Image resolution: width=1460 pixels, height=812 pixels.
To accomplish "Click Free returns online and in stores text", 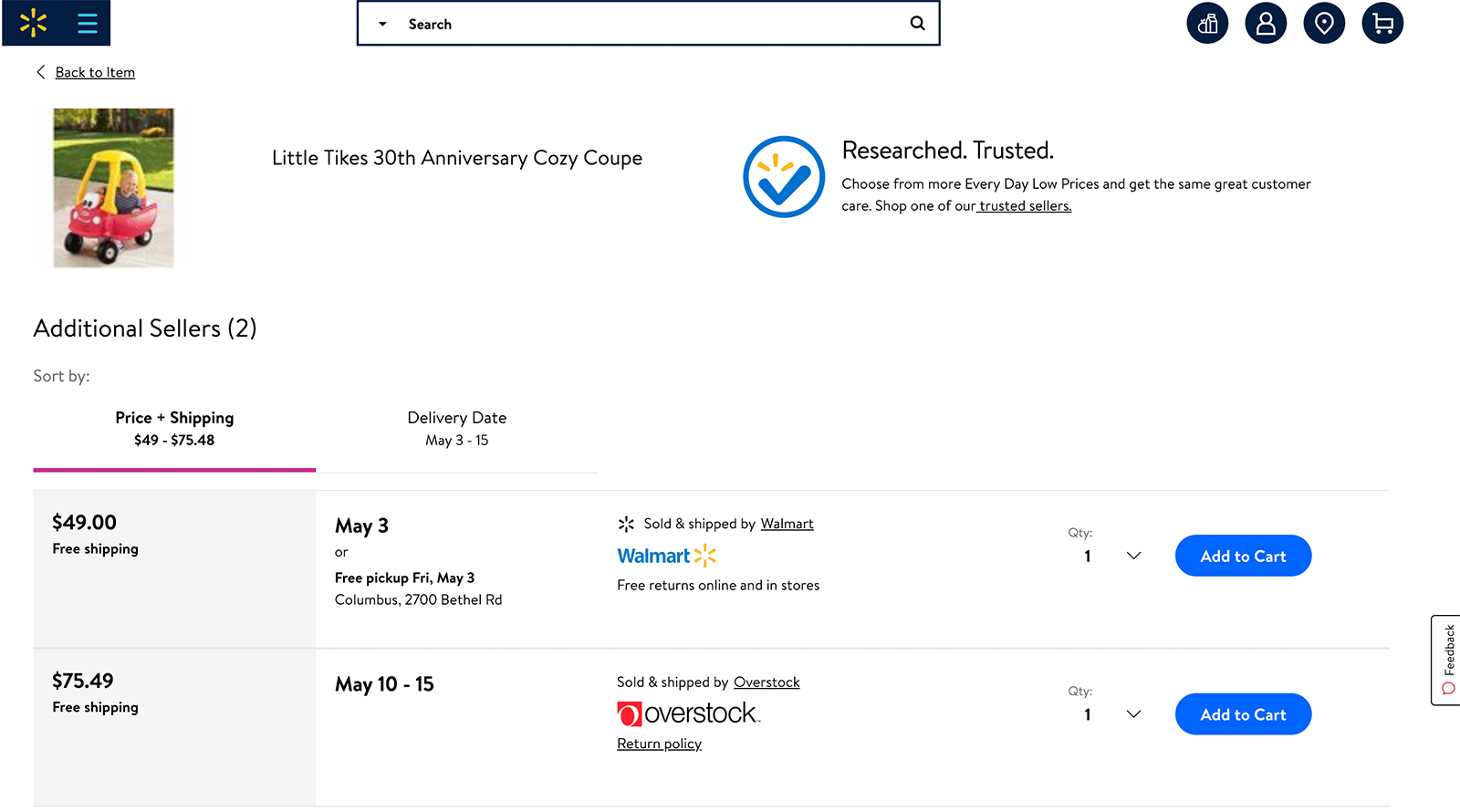I will click(718, 585).
